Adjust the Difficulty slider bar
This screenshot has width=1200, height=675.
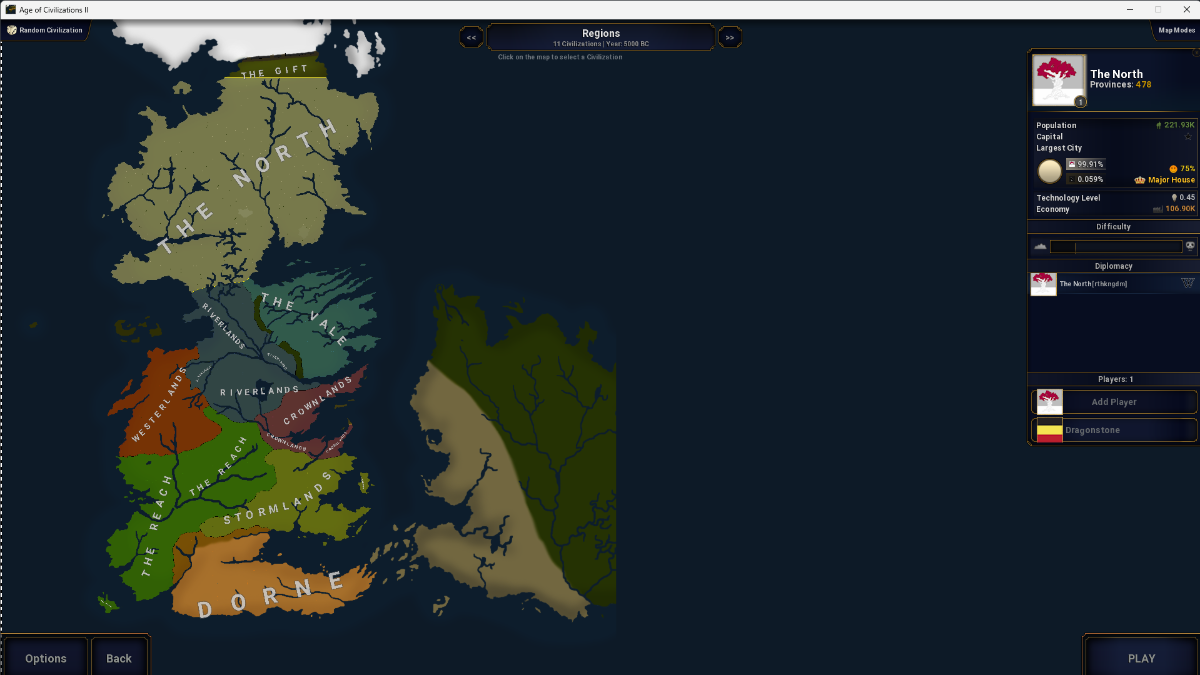pos(1116,246)
